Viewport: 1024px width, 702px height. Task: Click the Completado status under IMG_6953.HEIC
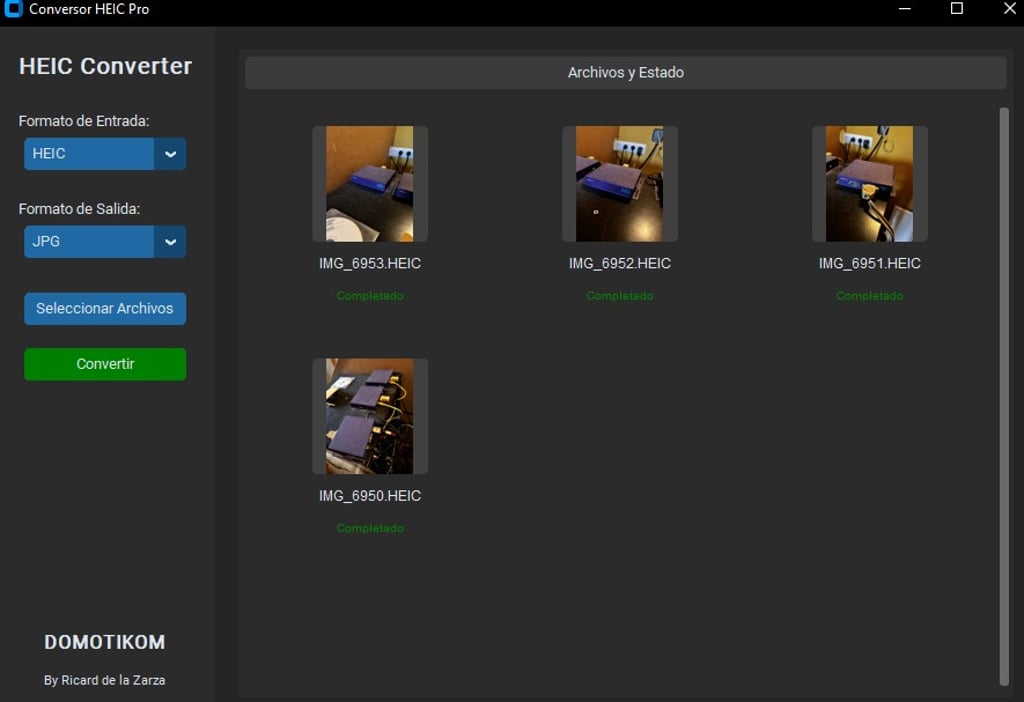(370, 295)
